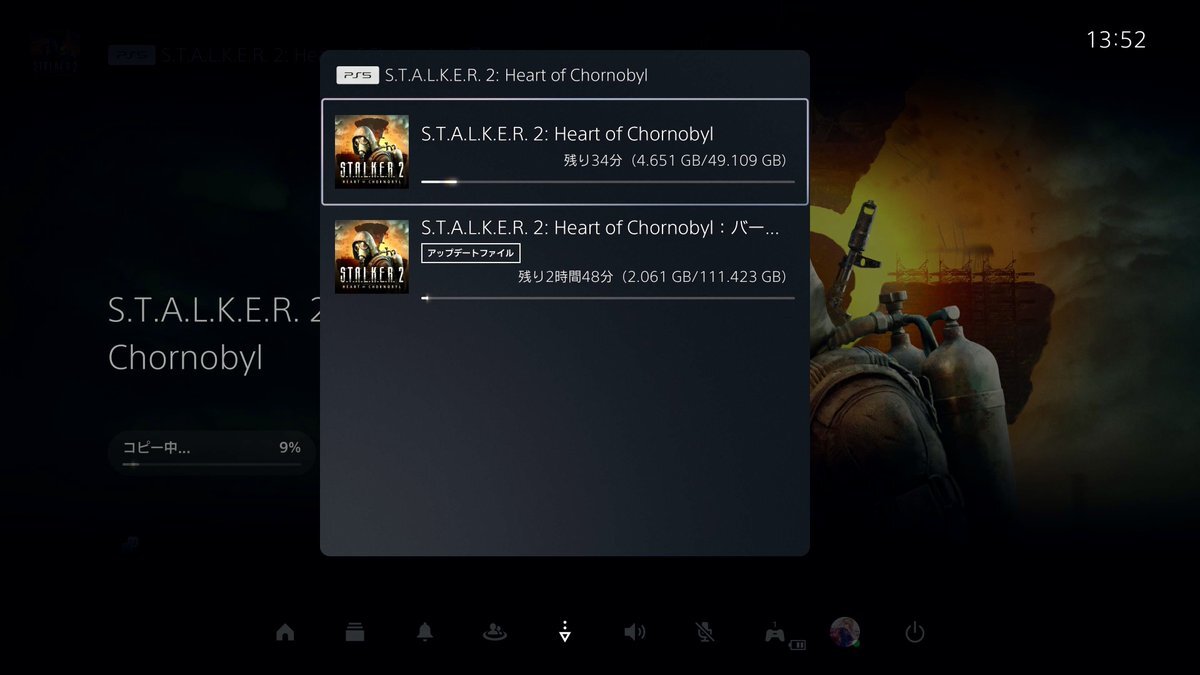Image resolution: width=1200 pixels, height=675 pixels.
Task: Open the Sound speaker icon
Action: coord(635,632)
